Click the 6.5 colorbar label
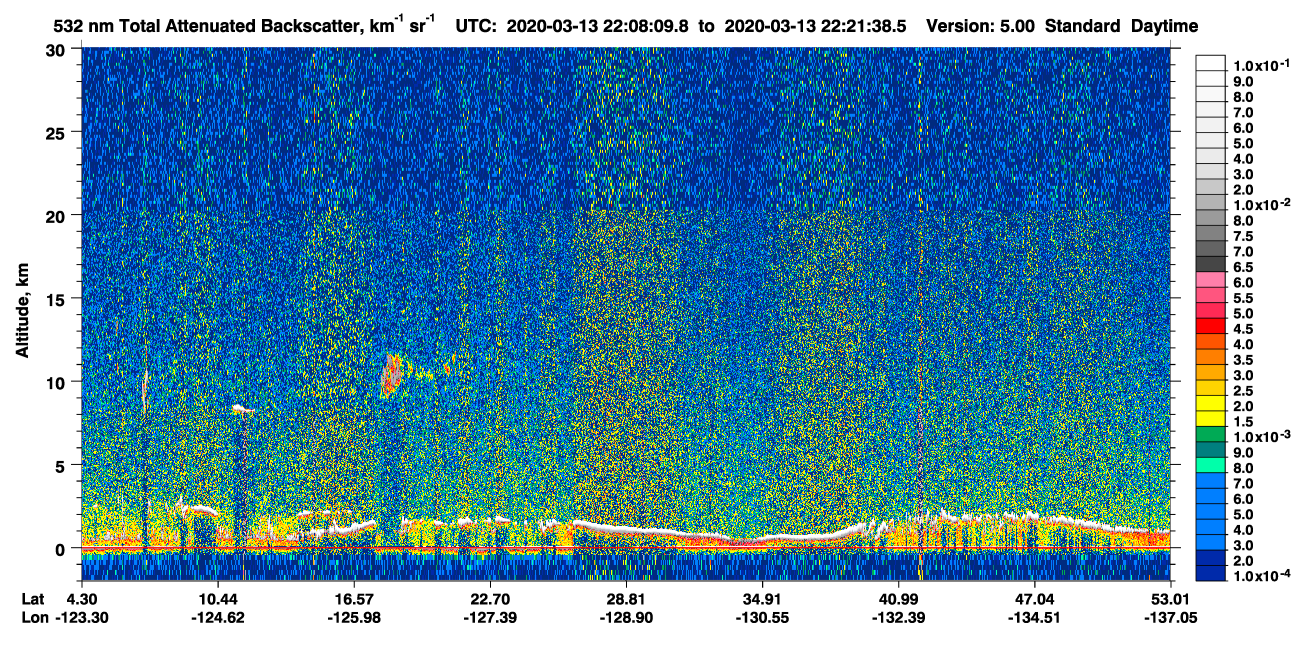This screenshot has width=1300, height=667. (1243, 267)
